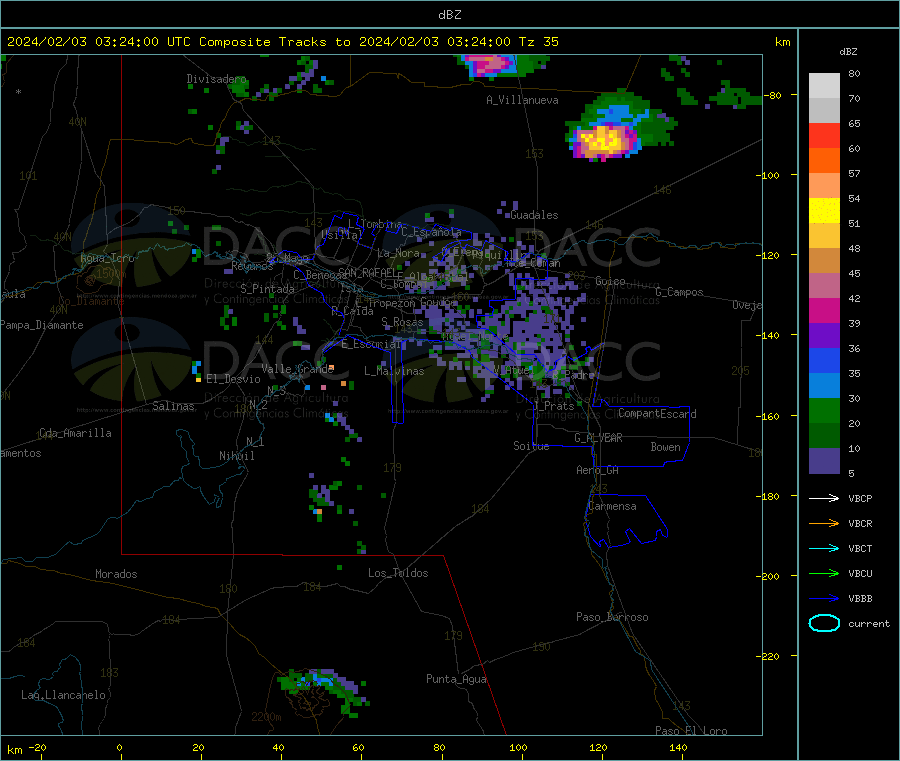Click the 'C_Española' map label
Viewport: 900px width, 761px height.
(x=431, y=232)
